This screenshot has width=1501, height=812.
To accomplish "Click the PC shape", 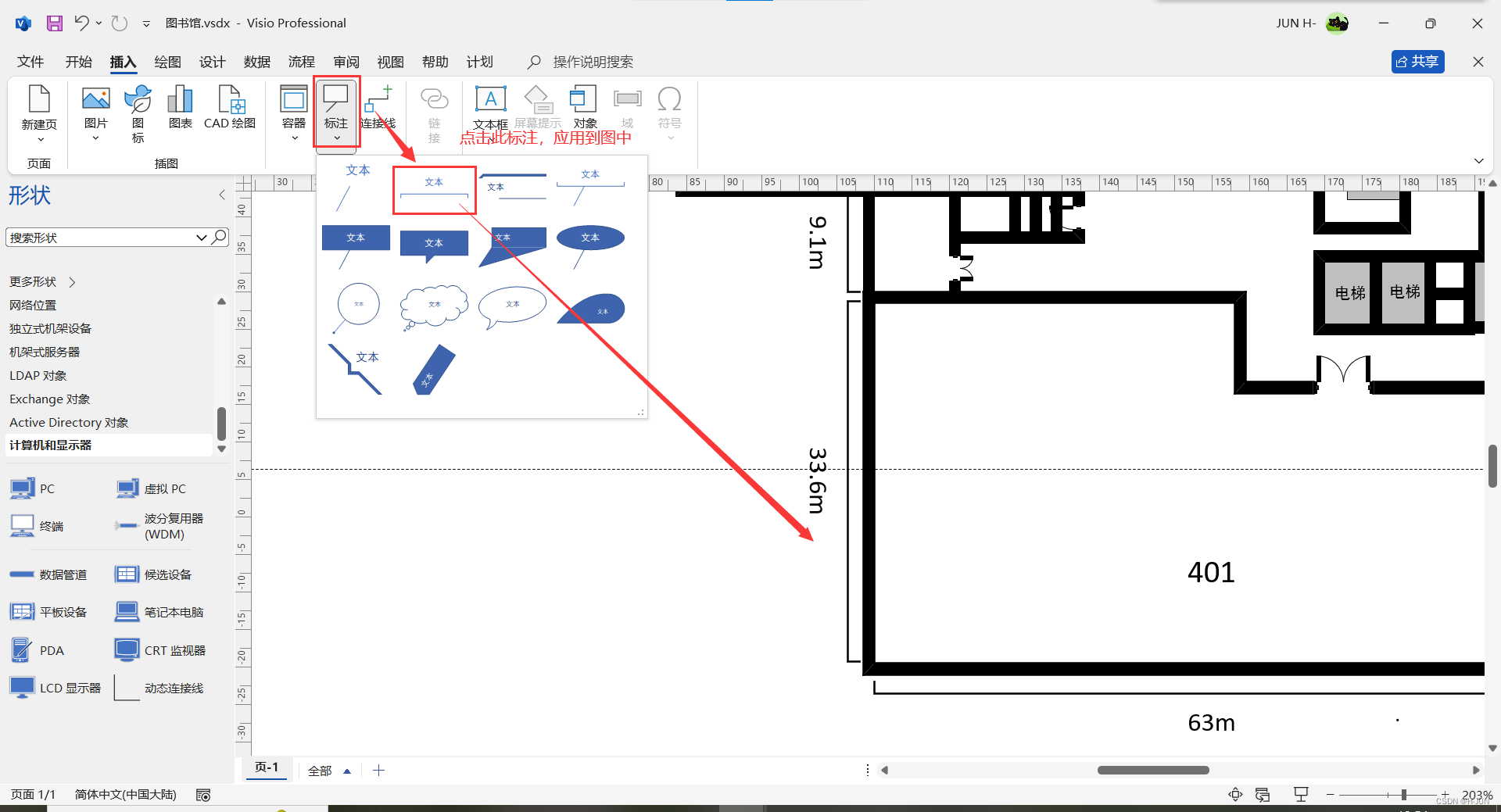I will (x=33, y=488).
